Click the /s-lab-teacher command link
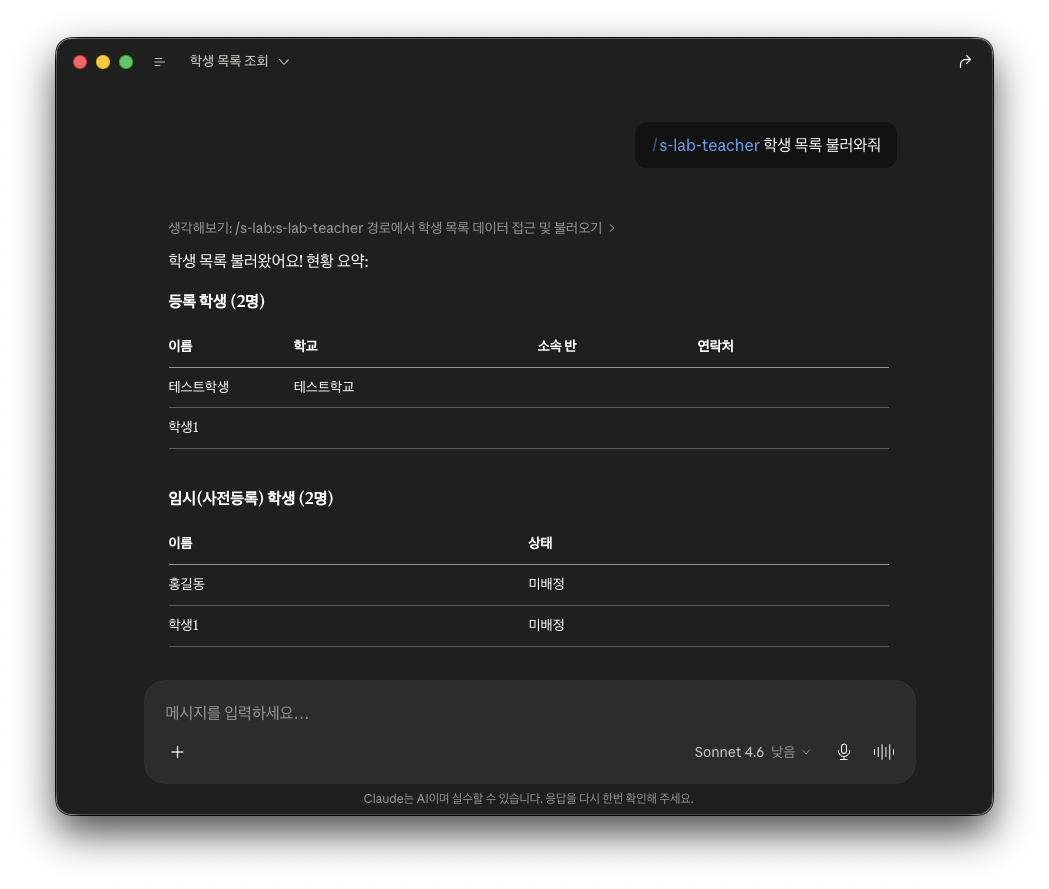 706,145
